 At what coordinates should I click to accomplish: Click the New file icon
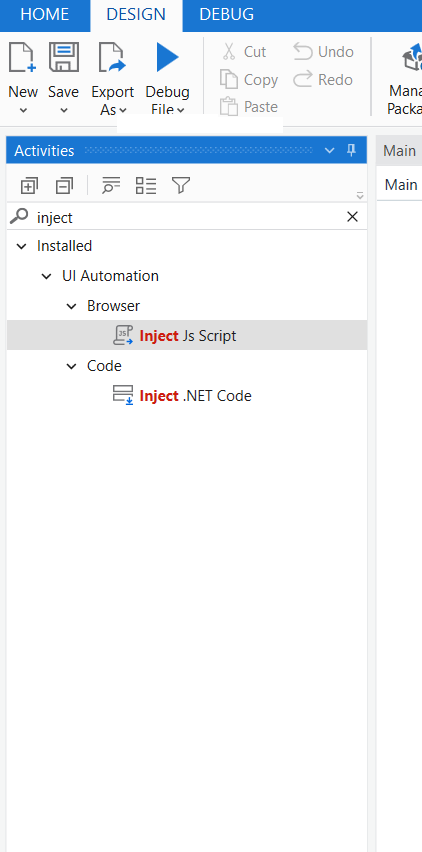coord(22,58)
